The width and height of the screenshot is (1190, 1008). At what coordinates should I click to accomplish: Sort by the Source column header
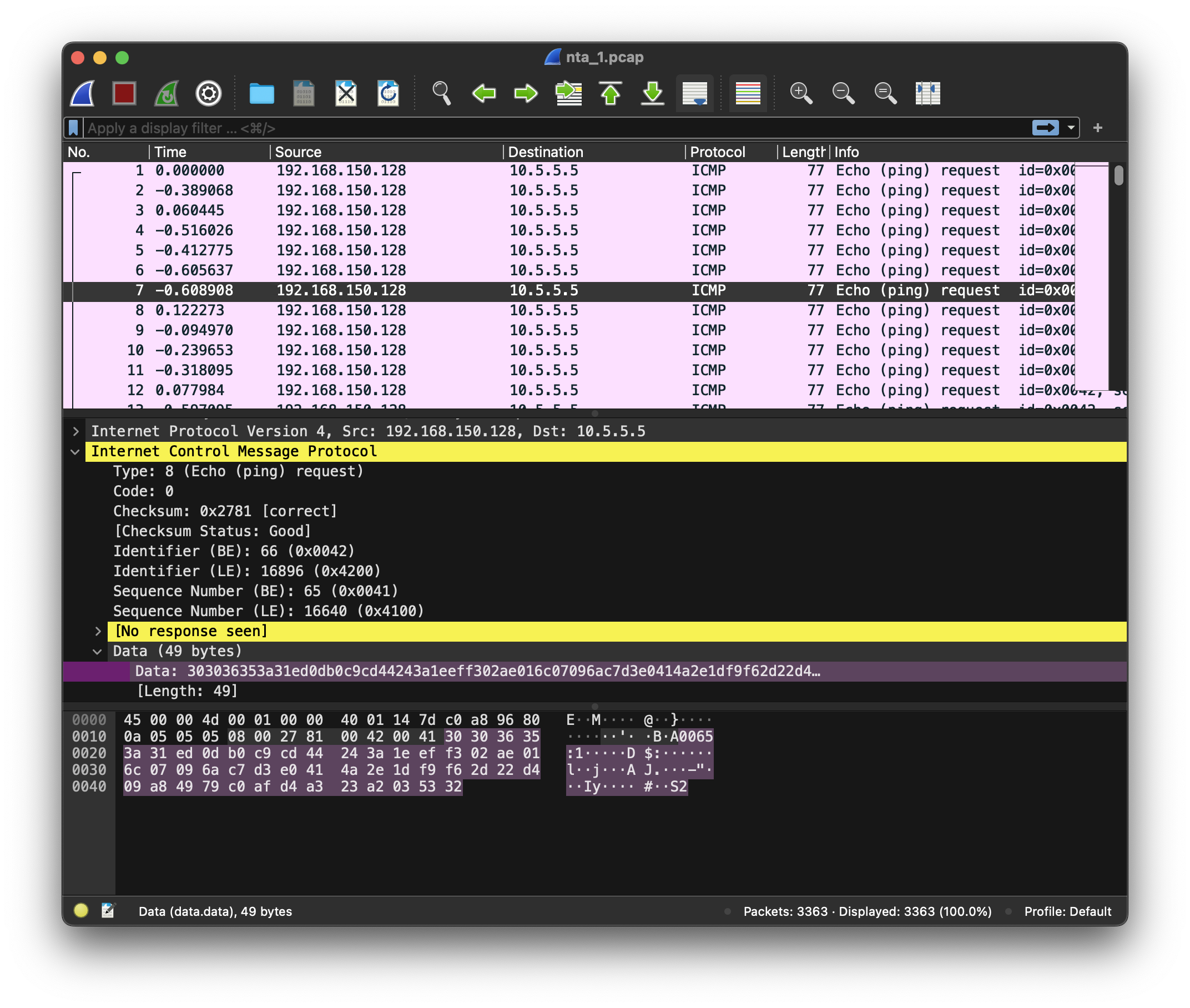click(x=386, y=152)
